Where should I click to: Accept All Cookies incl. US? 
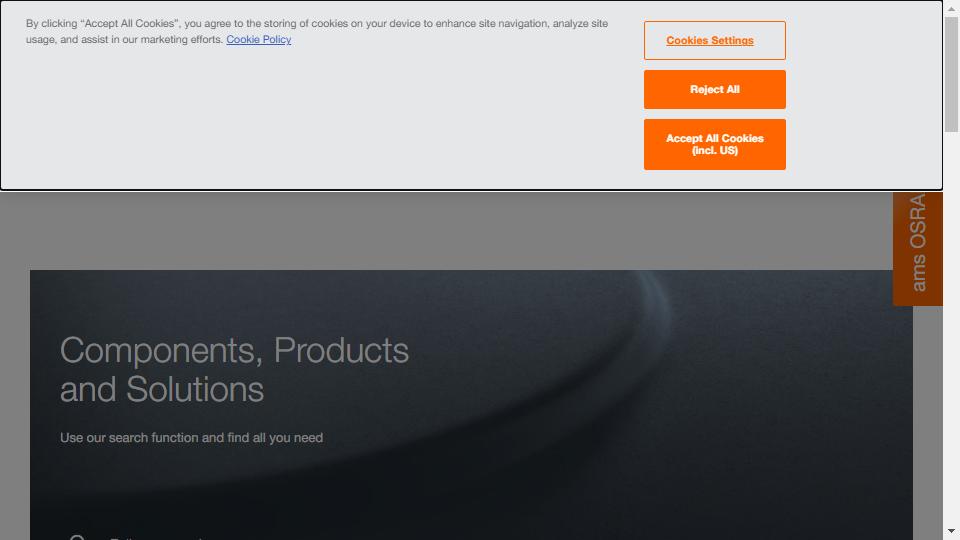tap(714, 144)
